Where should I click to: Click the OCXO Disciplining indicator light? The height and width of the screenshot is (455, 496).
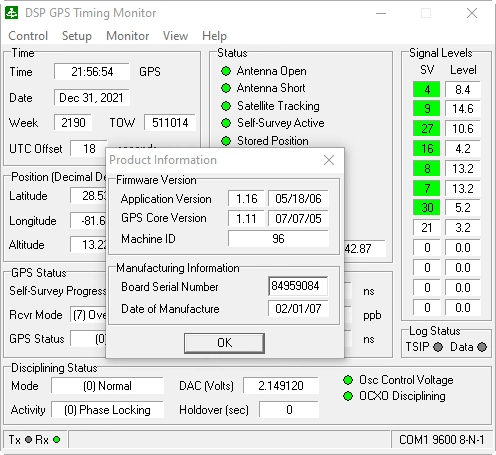[x=348, y=396]
